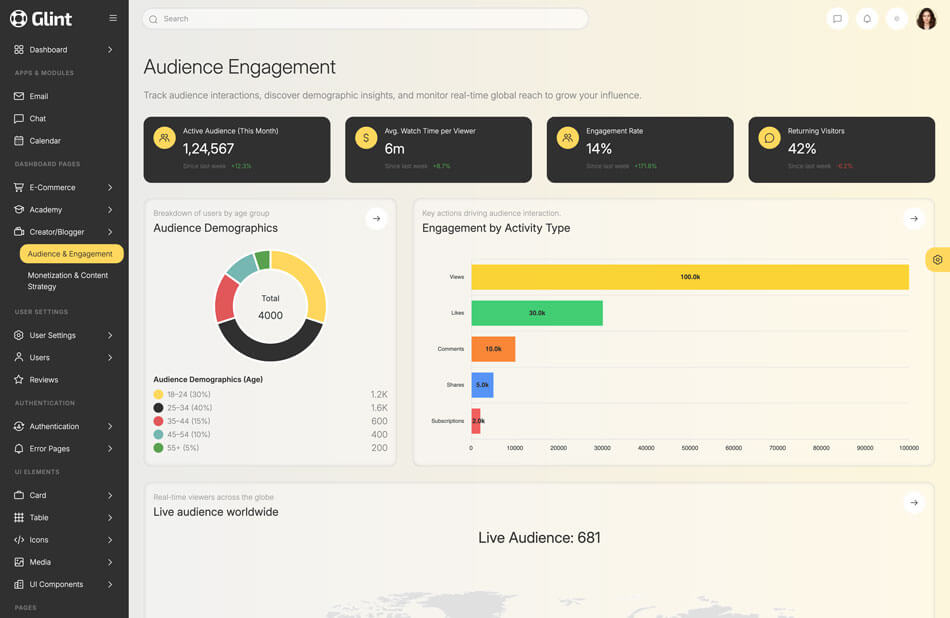Click the Active Audience users icon
The image size is (950, 618).
[x=164, y=138]
